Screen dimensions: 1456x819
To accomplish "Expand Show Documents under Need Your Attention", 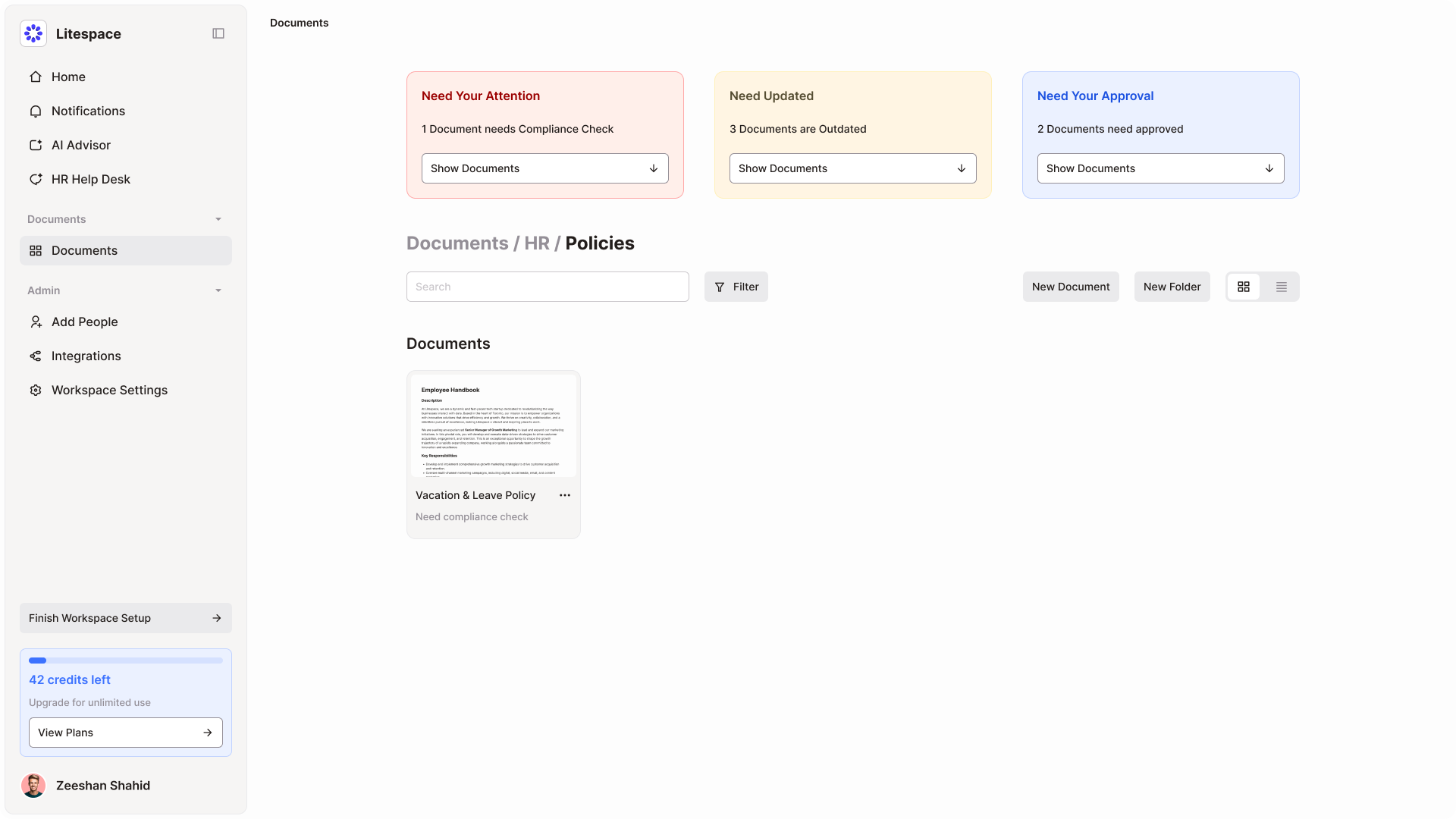I will (544, 168).
